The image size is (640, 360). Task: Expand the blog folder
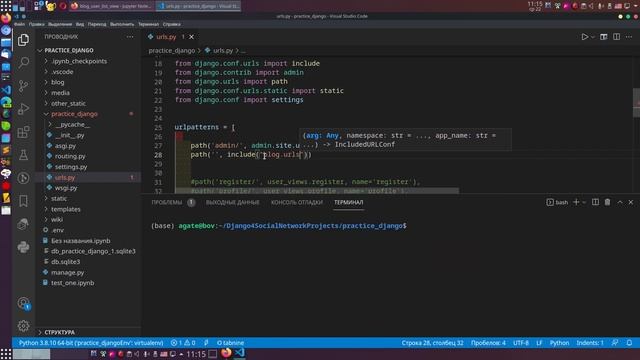(x=58, y=82)
